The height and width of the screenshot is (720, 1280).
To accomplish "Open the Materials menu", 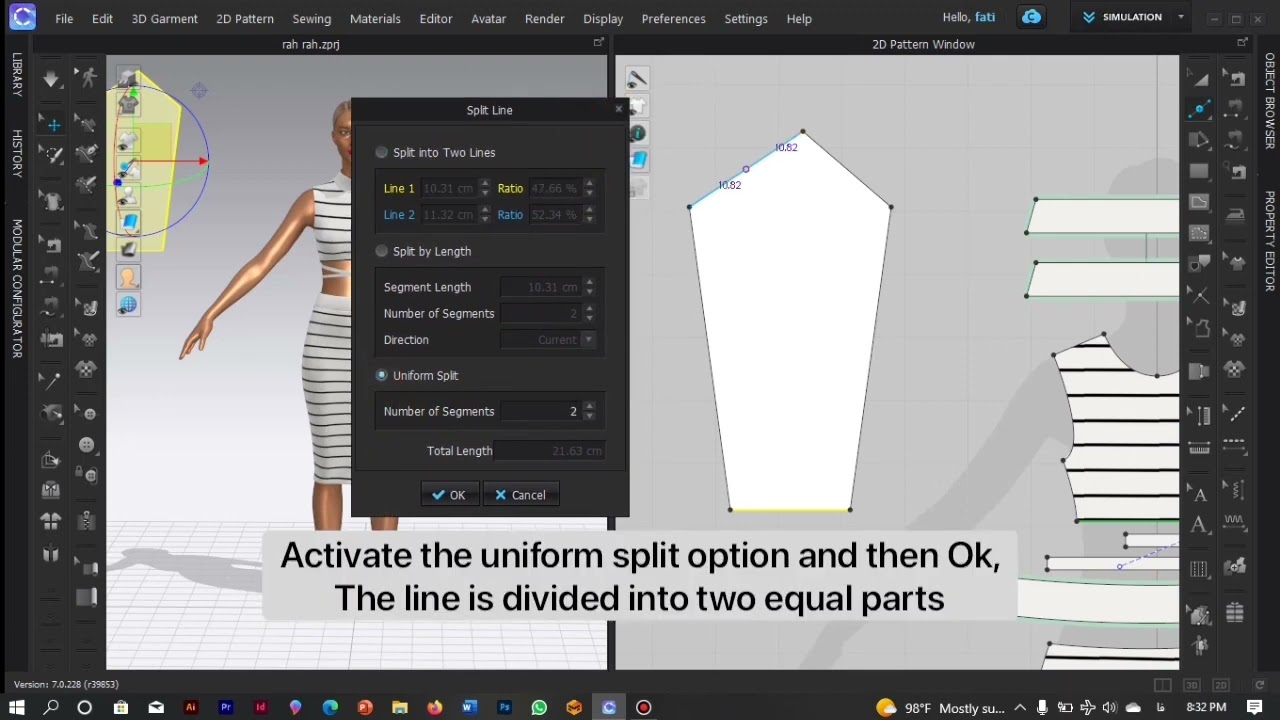I will coord(375,18).
